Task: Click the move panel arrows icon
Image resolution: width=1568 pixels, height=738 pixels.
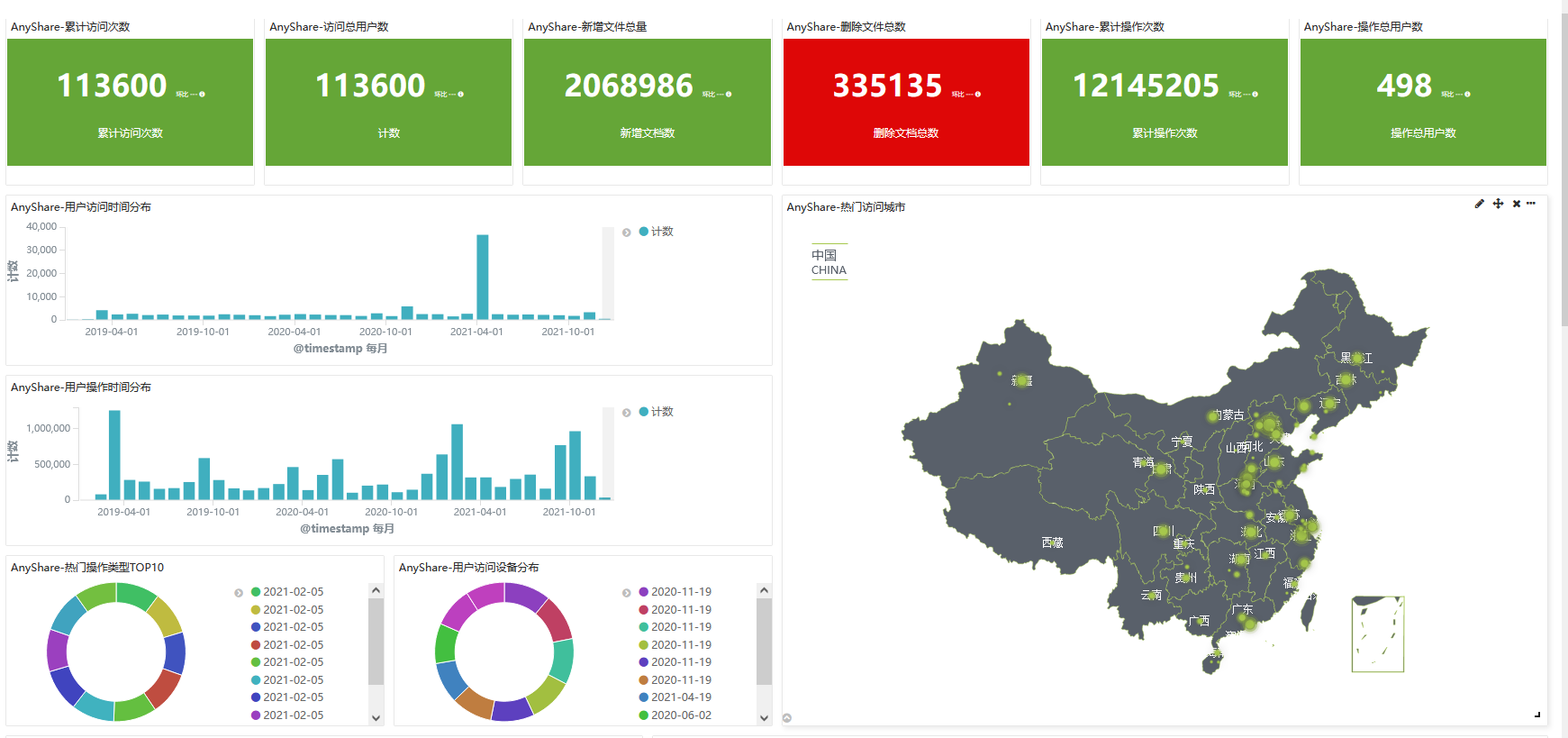Action: click(1498, 204)
